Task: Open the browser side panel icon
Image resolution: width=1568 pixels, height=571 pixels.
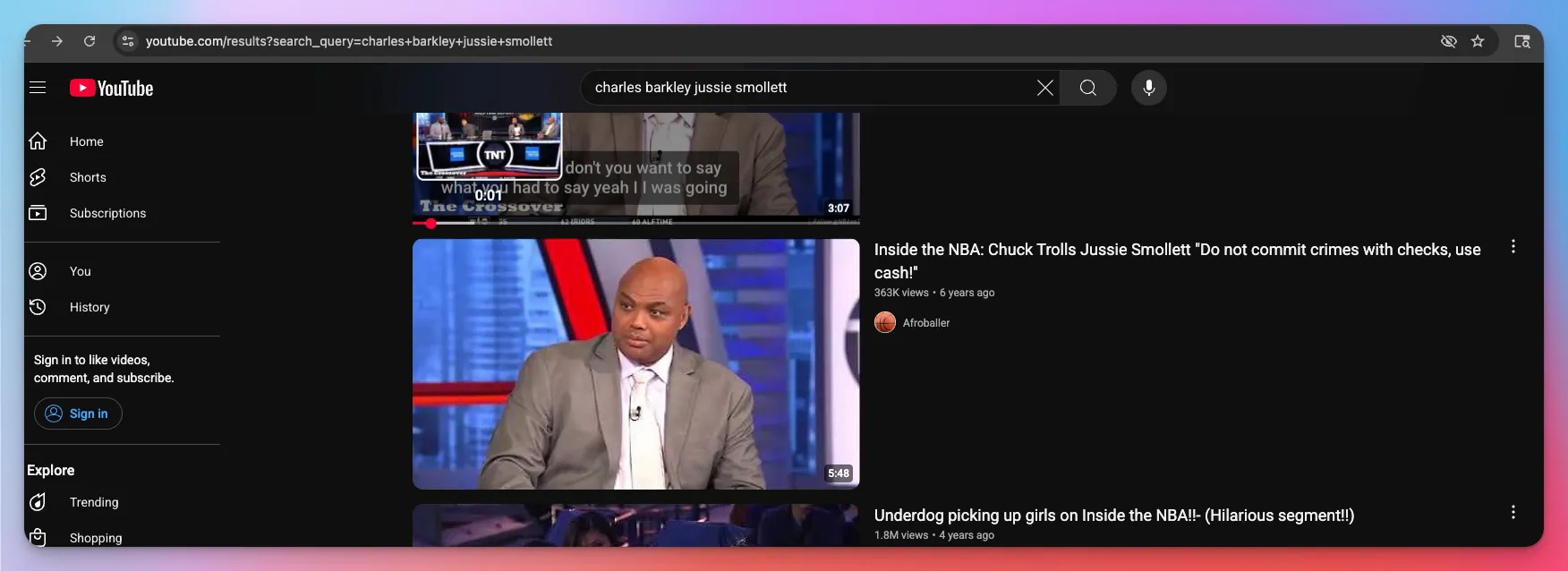Action: 1522,41
